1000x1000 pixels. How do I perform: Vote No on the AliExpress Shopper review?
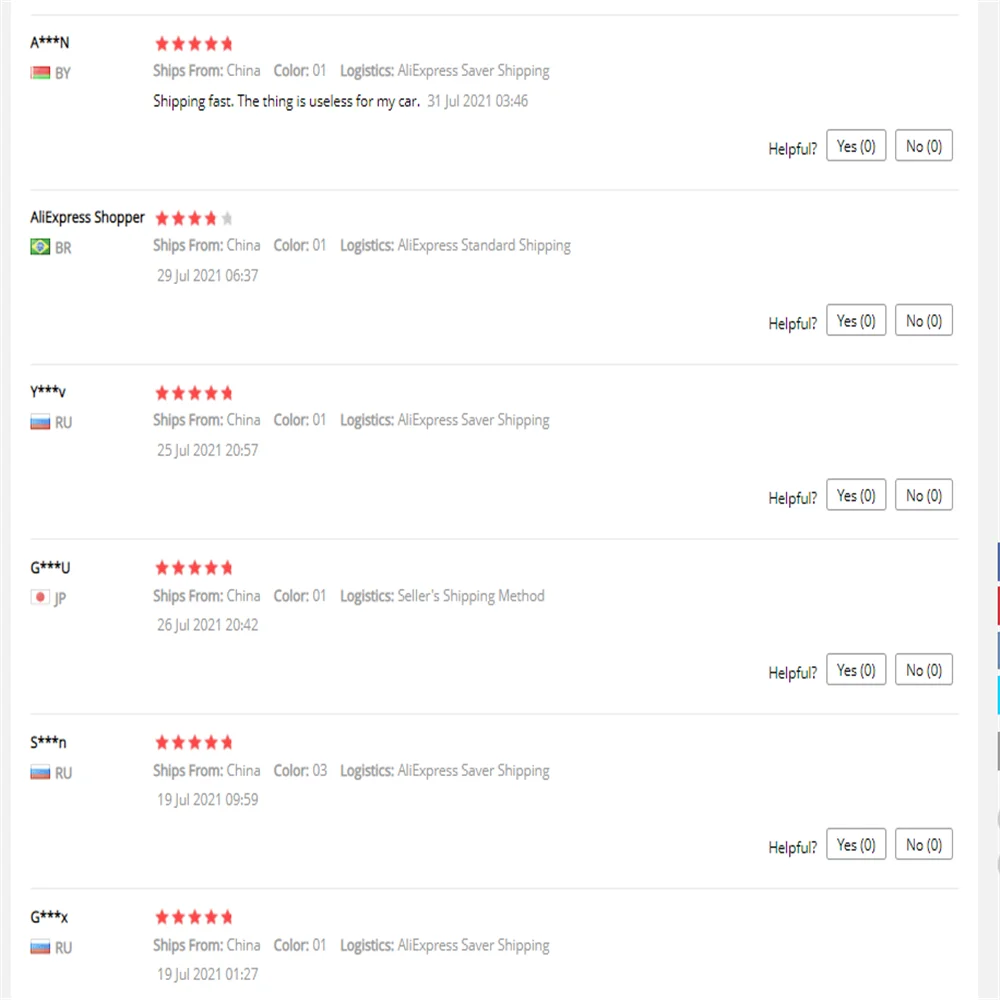923,320
